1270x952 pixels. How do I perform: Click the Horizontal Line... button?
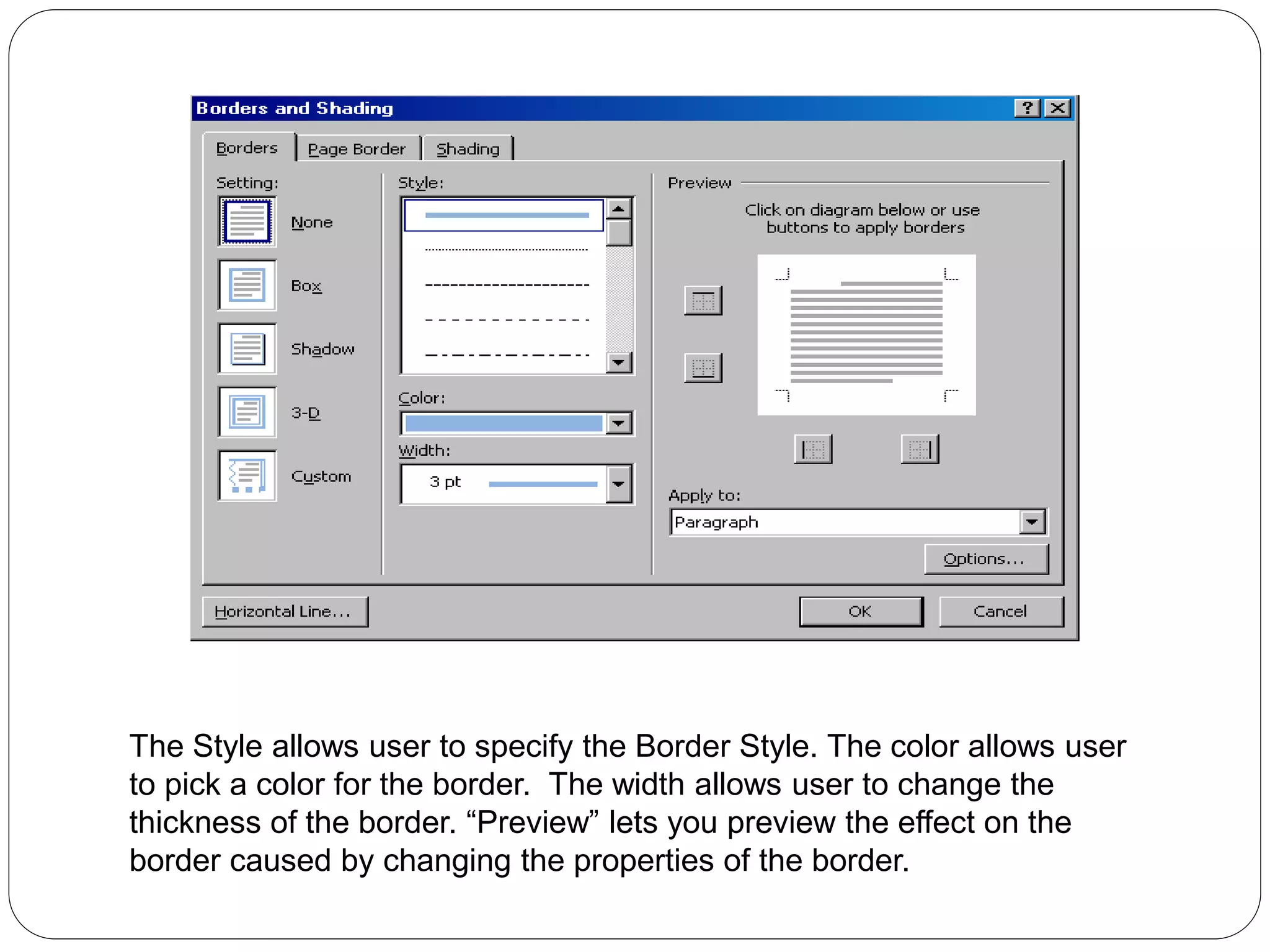(x=285, y=612)
